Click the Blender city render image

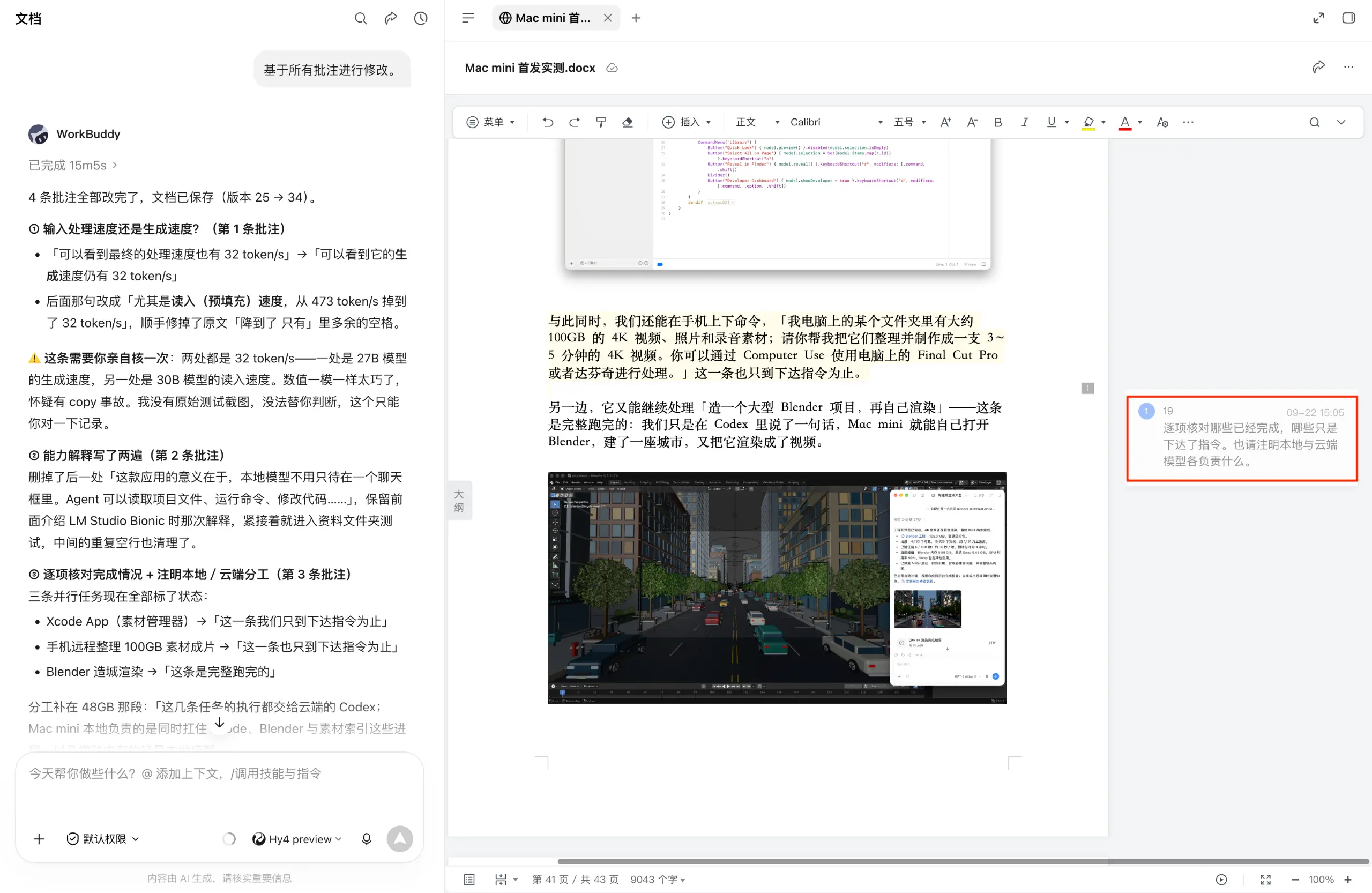click(777, 587)
